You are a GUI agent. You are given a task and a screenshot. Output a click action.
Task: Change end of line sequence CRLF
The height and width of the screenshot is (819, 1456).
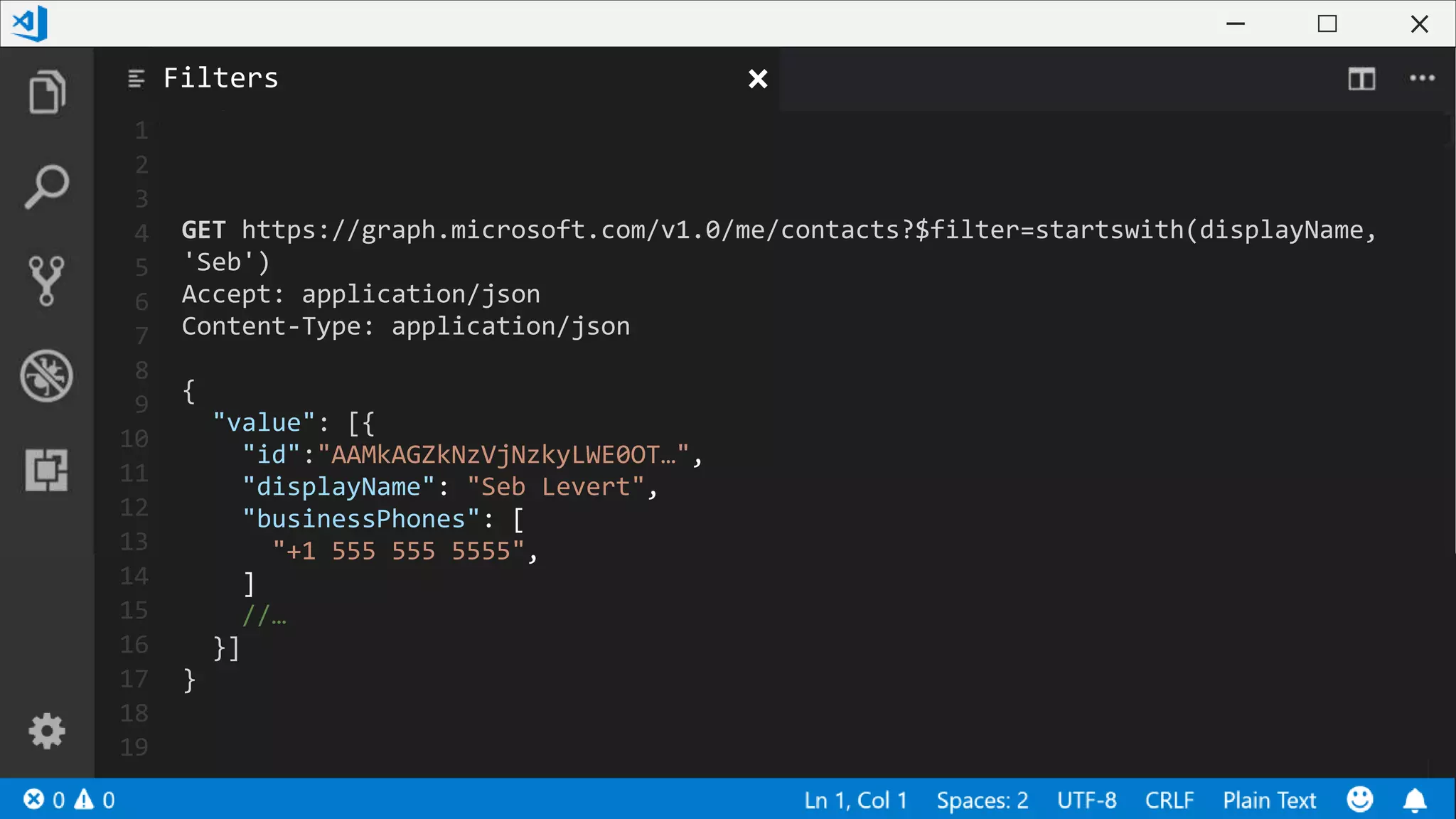[1169, 801]
